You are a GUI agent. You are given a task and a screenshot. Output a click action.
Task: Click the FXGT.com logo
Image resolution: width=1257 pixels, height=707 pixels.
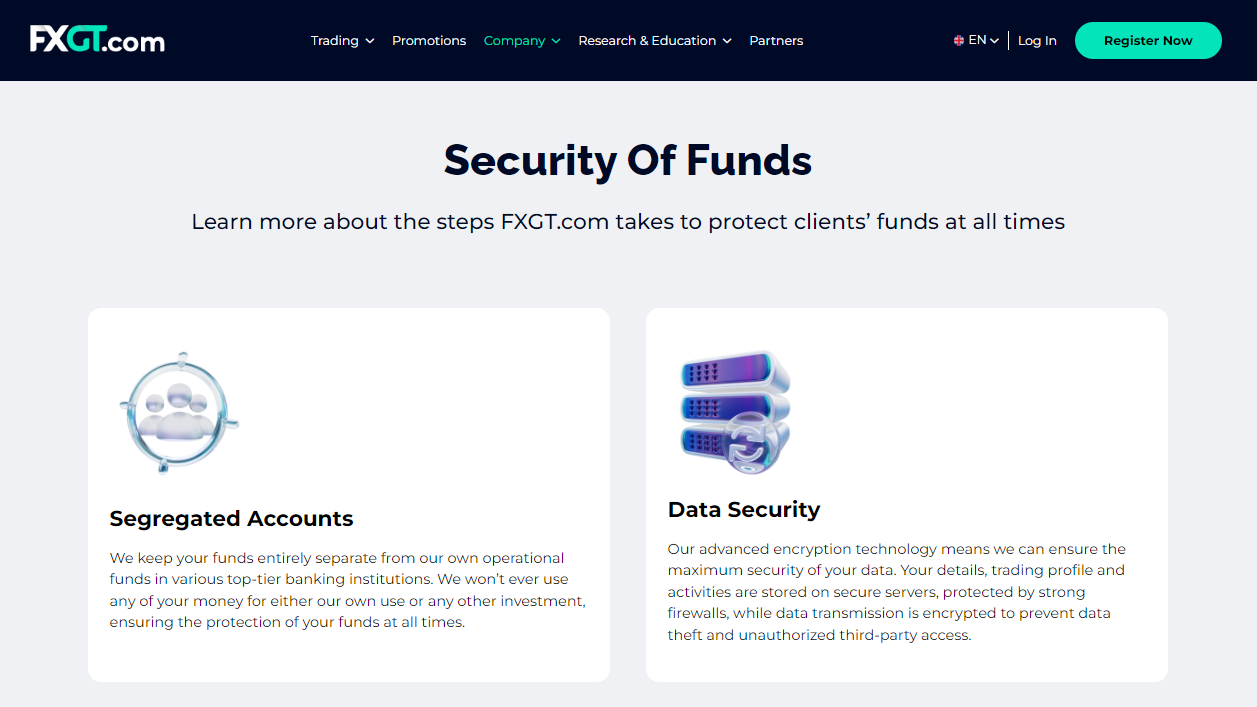97,40
